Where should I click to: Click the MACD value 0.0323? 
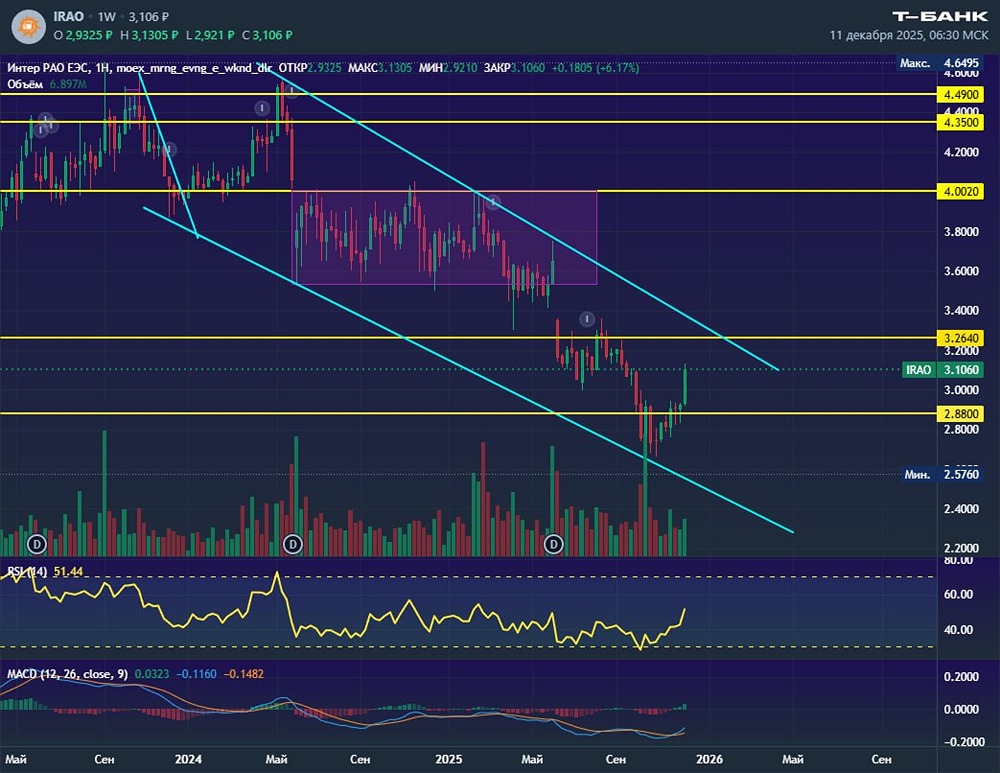tap(152, 674)
